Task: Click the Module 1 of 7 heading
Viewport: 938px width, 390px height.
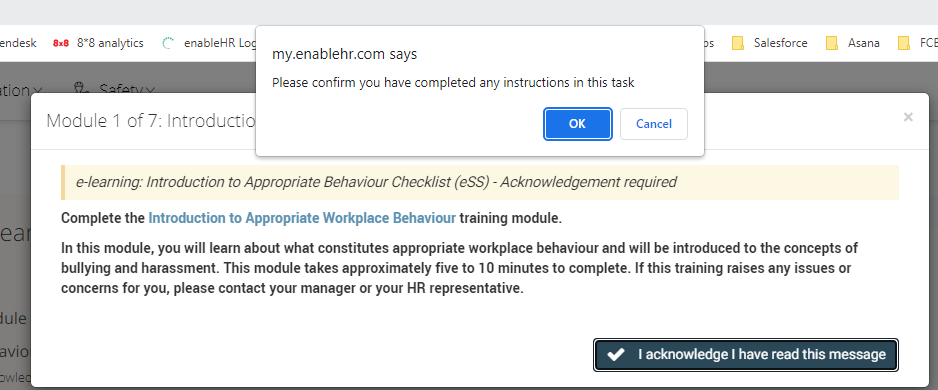Action: pos(152,121)
